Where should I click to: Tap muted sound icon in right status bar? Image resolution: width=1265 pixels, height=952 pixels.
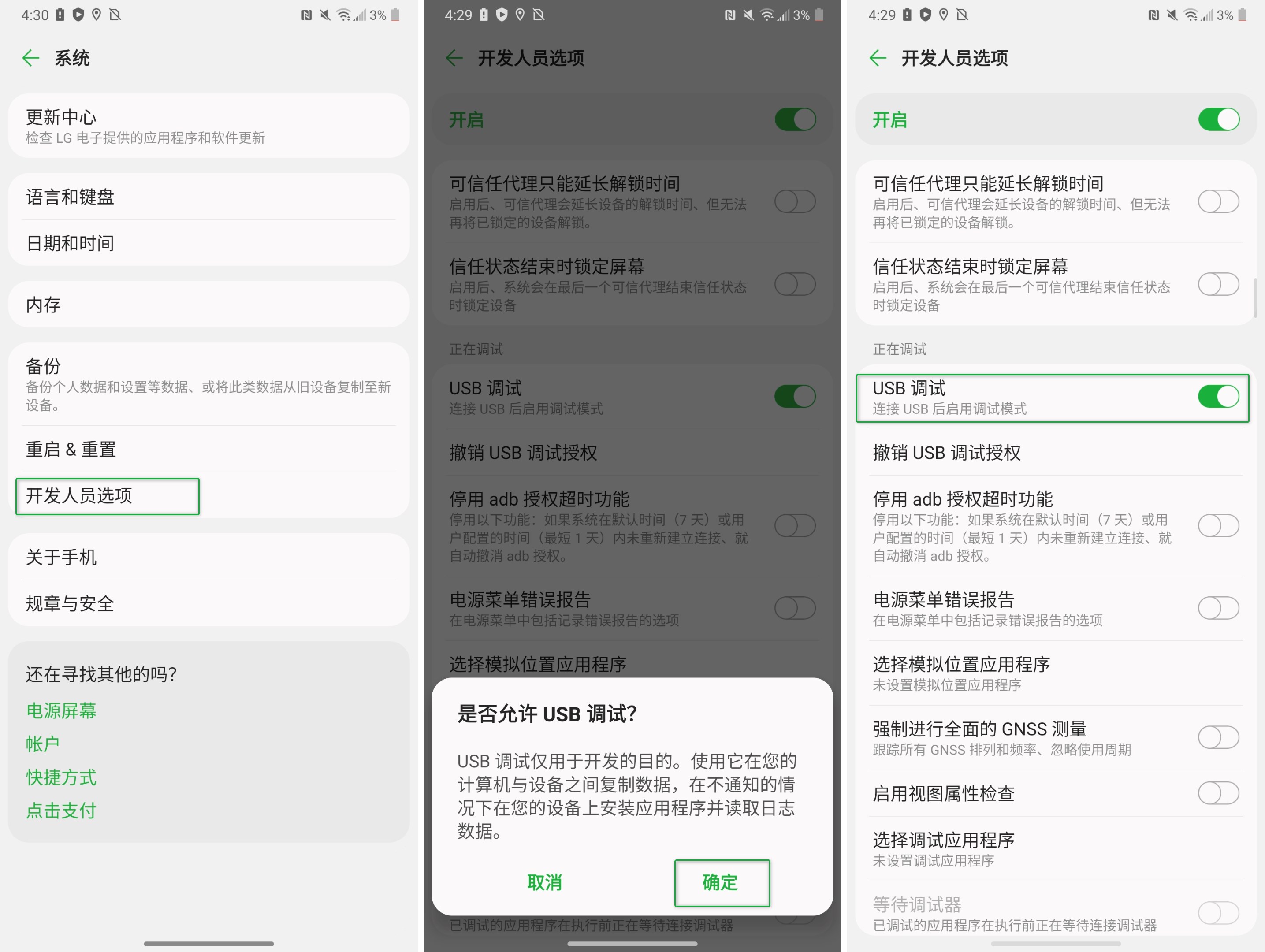click(x=1172, y=15)
